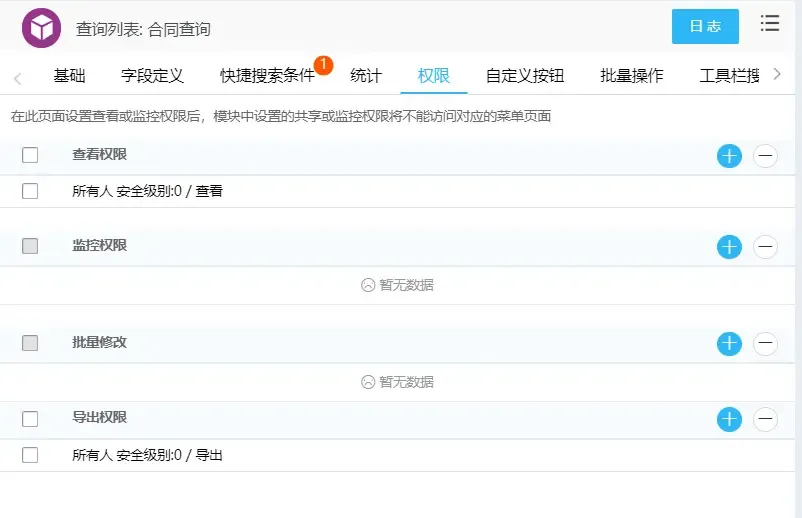Click the 导出权限 section label

coord(99,417)
